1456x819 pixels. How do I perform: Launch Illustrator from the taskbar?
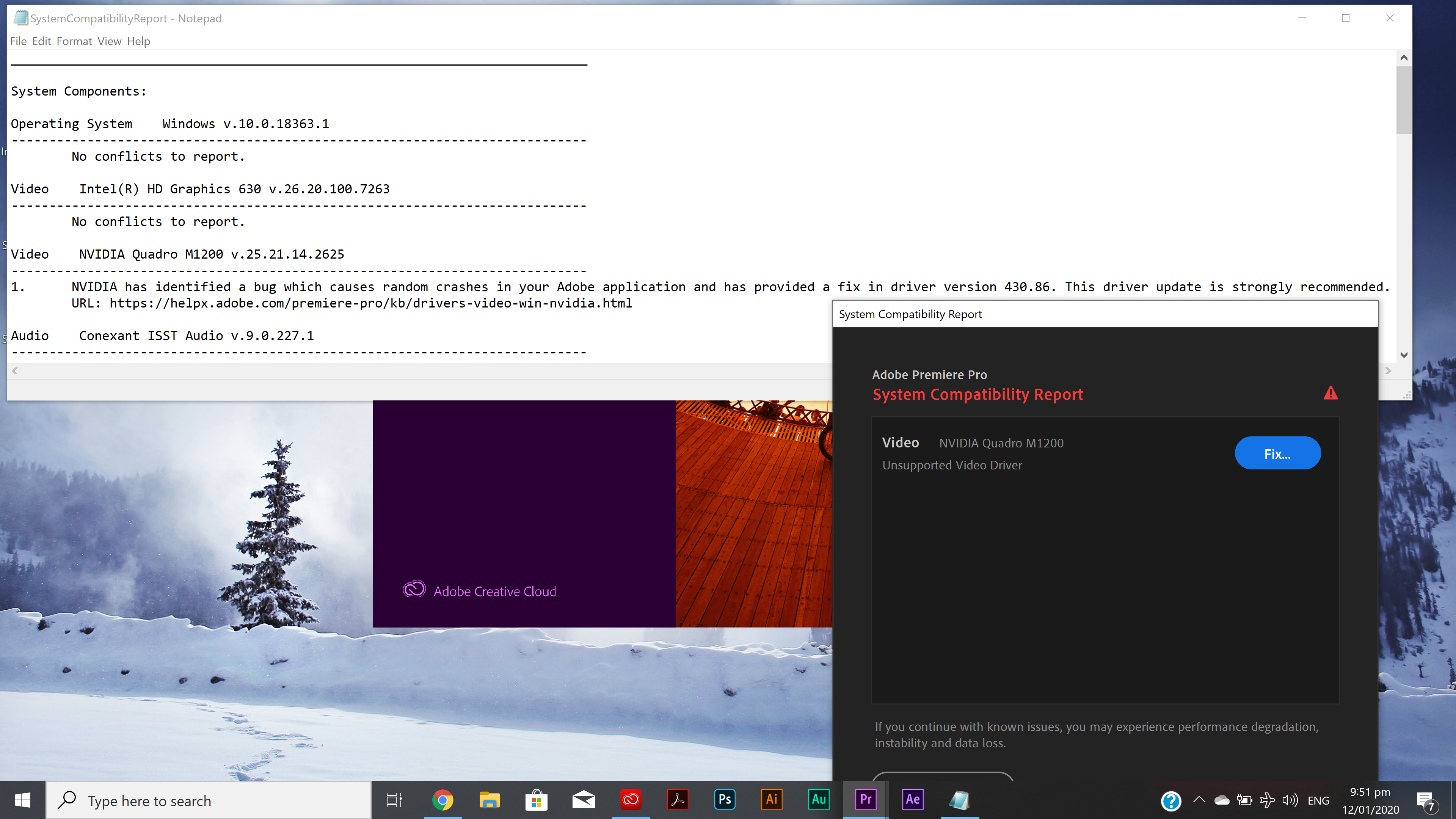point(772,800)
